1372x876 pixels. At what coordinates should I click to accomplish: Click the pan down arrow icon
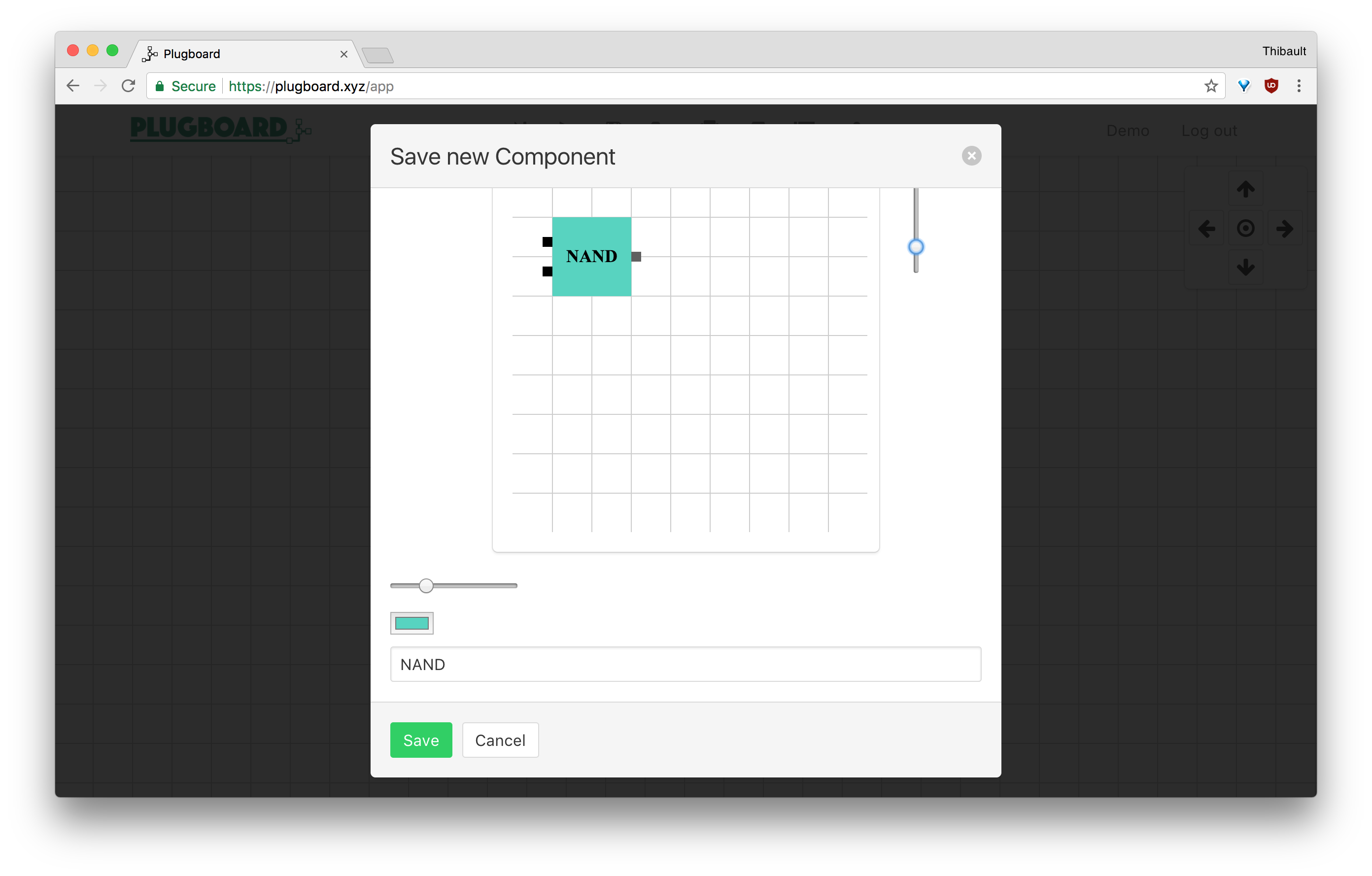(x=1245, y=267)
